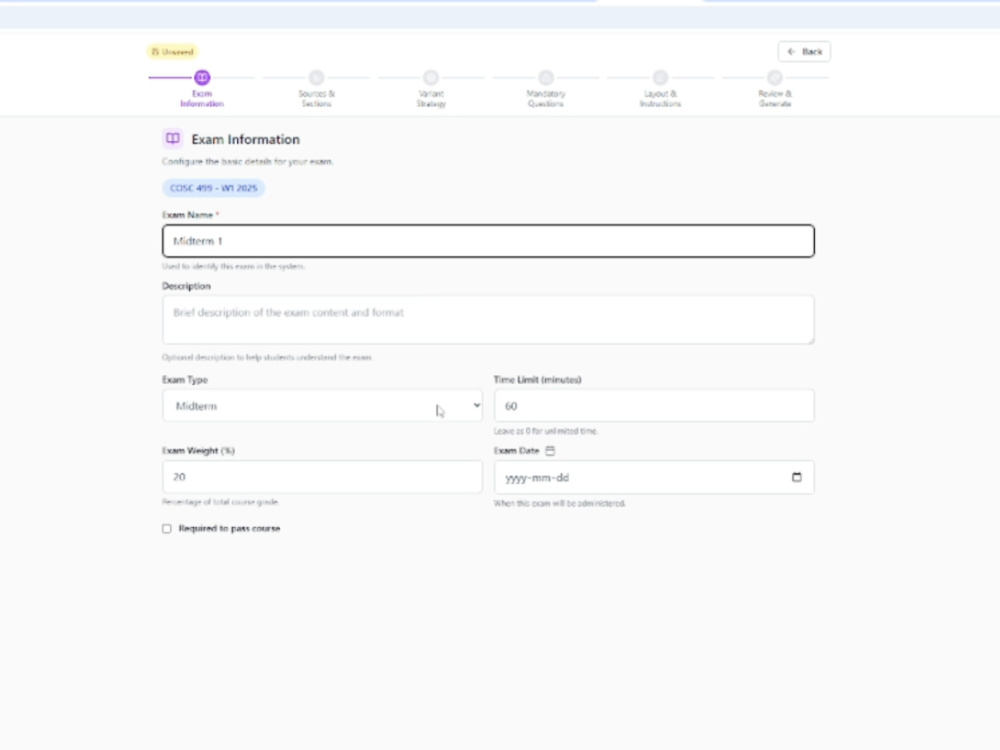Click the Layout & Instructions step circle
1000x750 pixels.
click(x=660, y=78)
